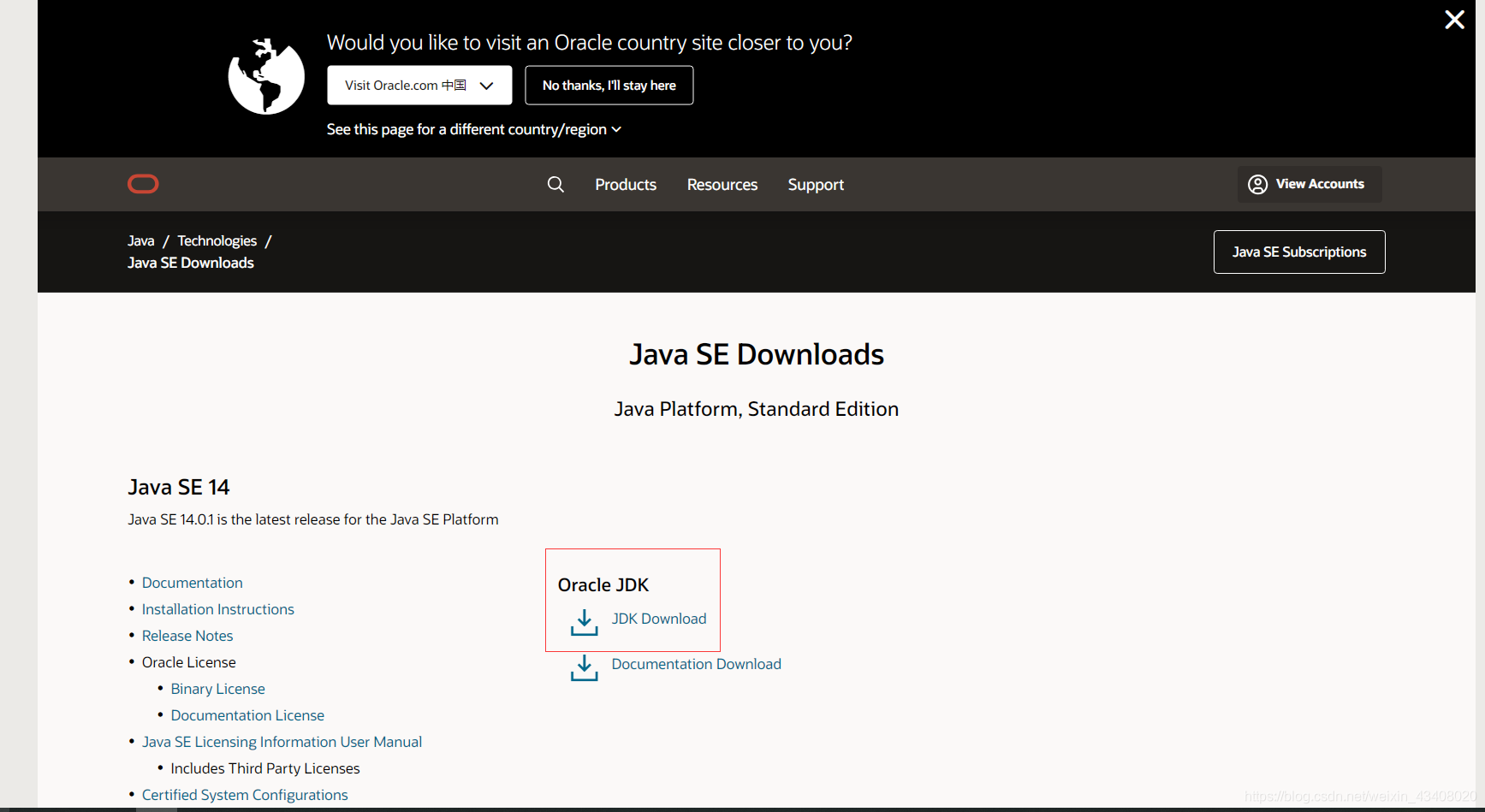Open the Visit Oracle.com 中国 dropdown
1485x812 pixels.
(x=419, y=86)
